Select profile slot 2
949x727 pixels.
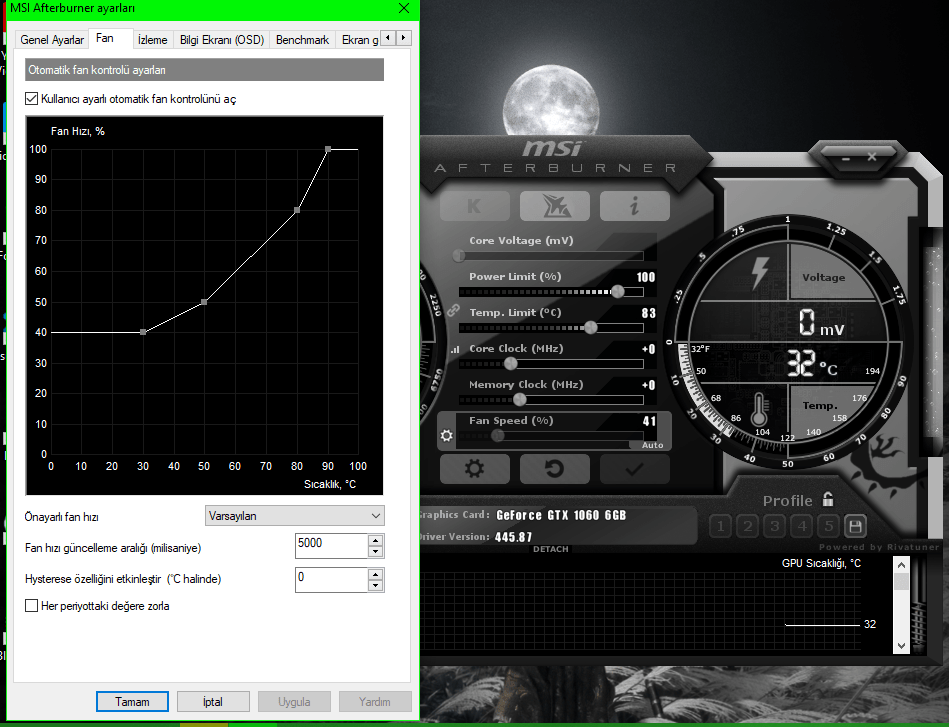click(747, 526)
